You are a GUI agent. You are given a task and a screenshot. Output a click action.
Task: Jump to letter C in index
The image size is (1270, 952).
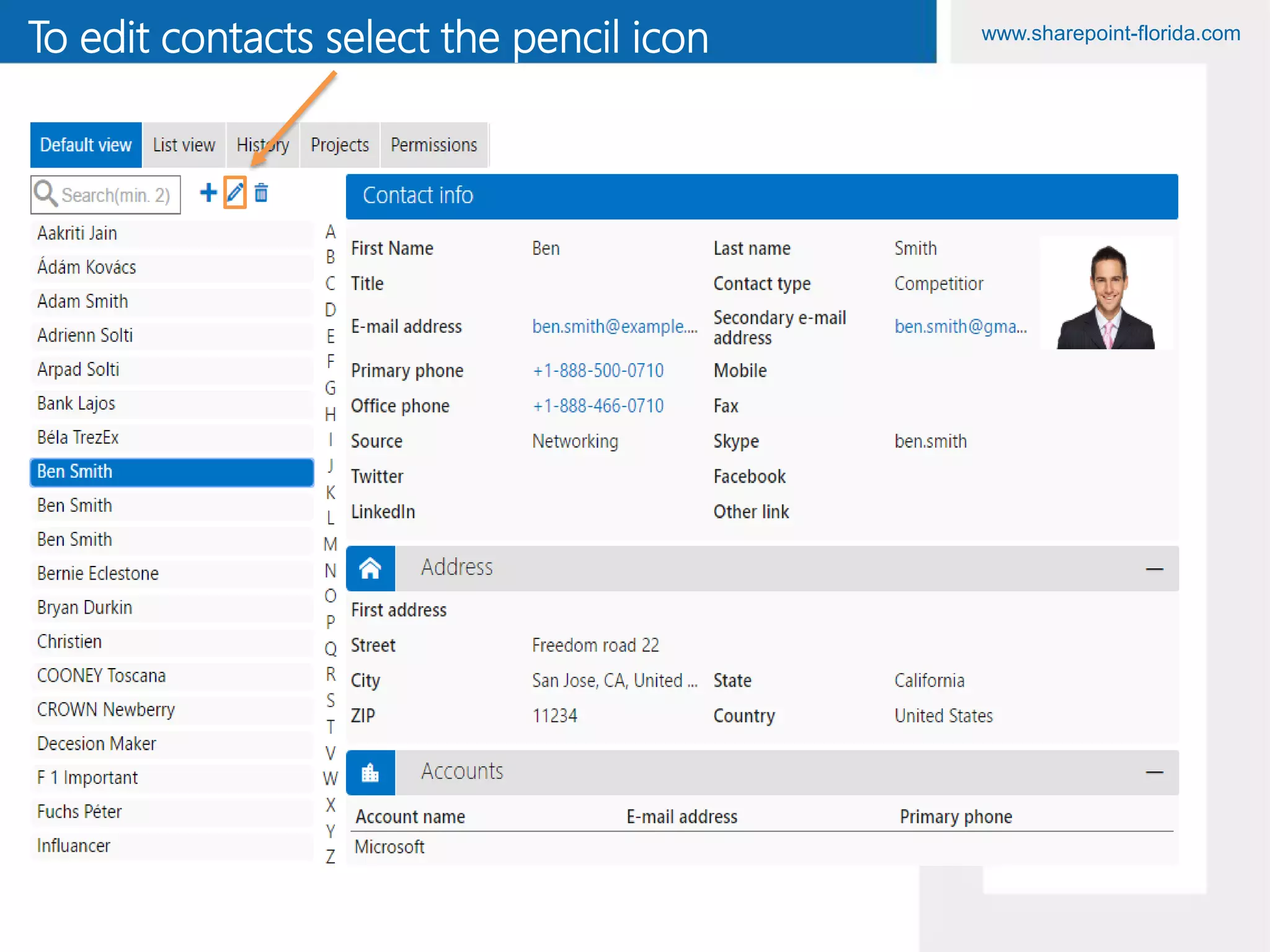click(x=331, y=284)
